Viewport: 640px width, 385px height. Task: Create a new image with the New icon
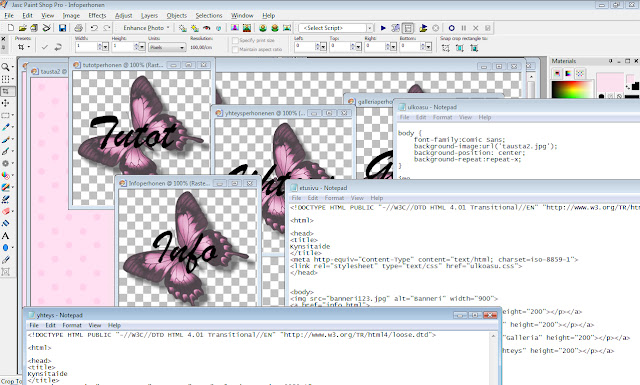click(11, 28)
